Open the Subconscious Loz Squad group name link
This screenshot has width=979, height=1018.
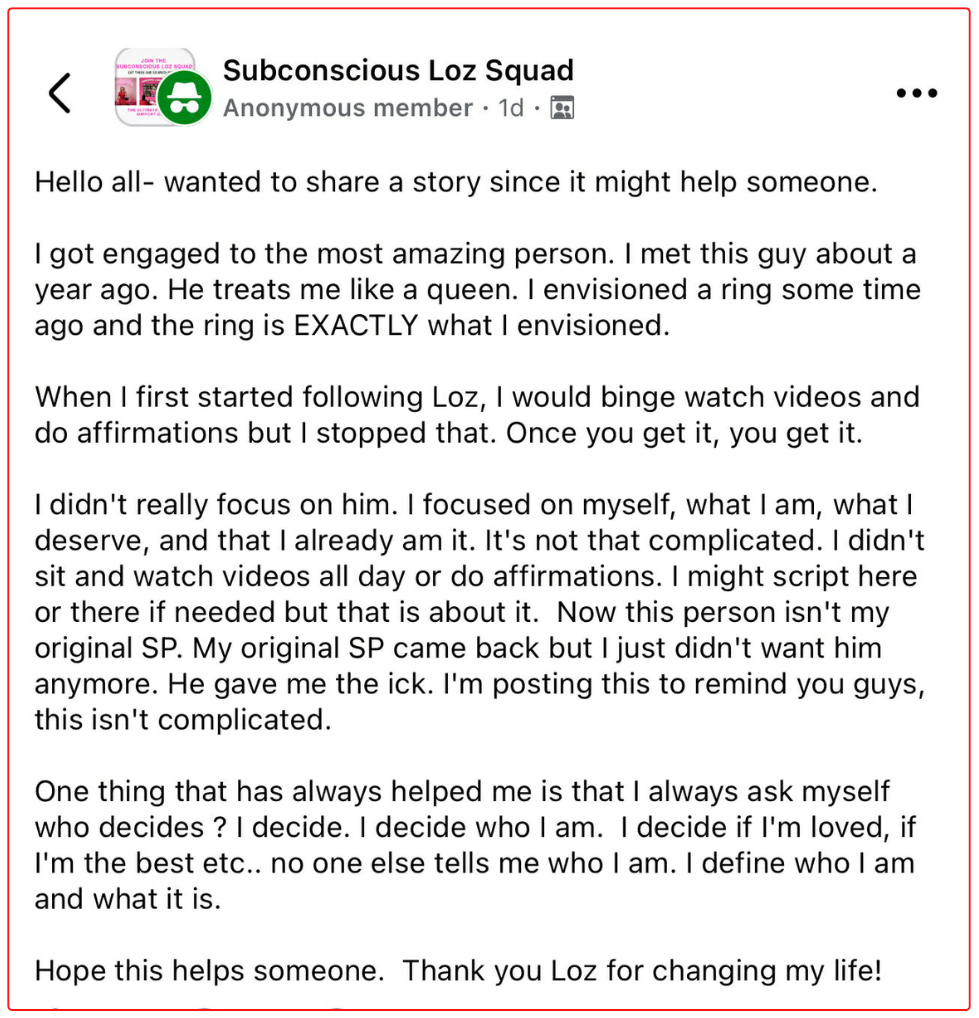click(398, 70)
